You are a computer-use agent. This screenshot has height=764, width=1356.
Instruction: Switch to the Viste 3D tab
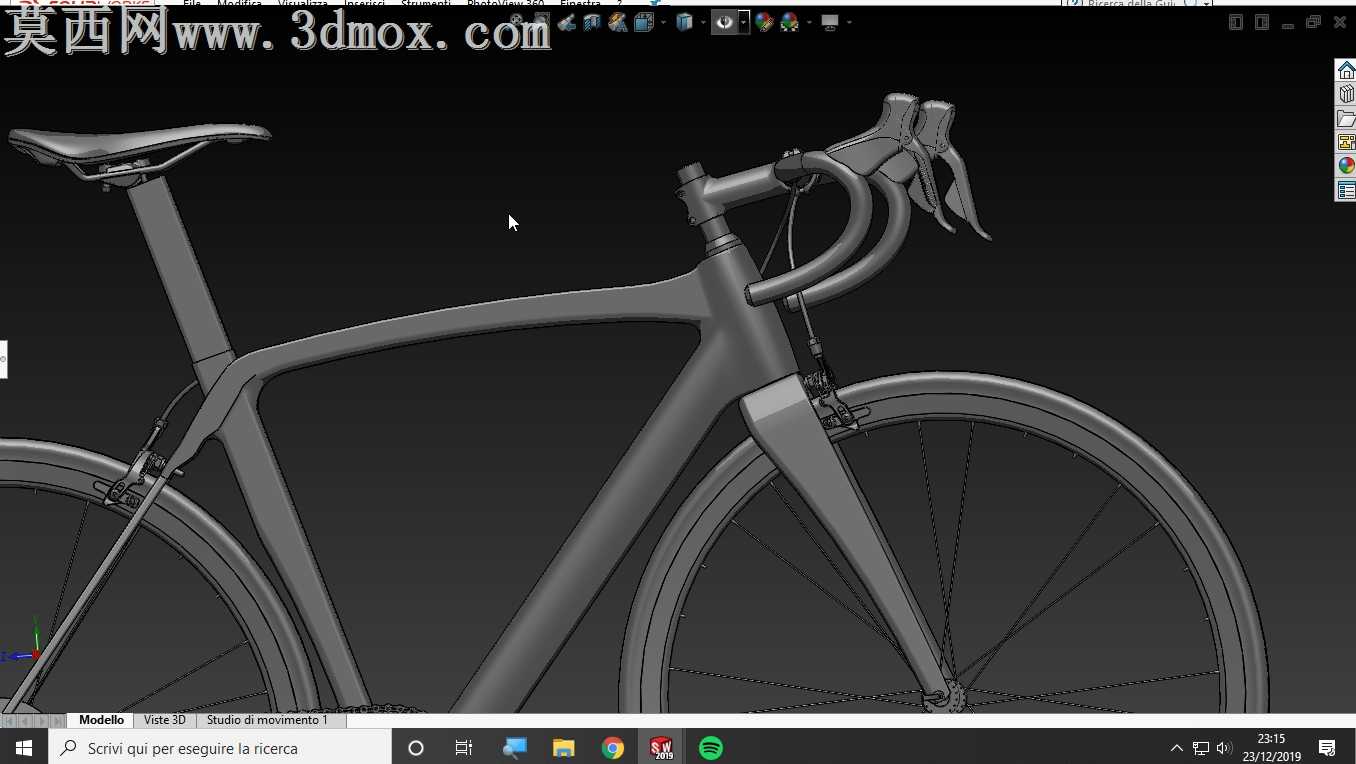[164, 720]
